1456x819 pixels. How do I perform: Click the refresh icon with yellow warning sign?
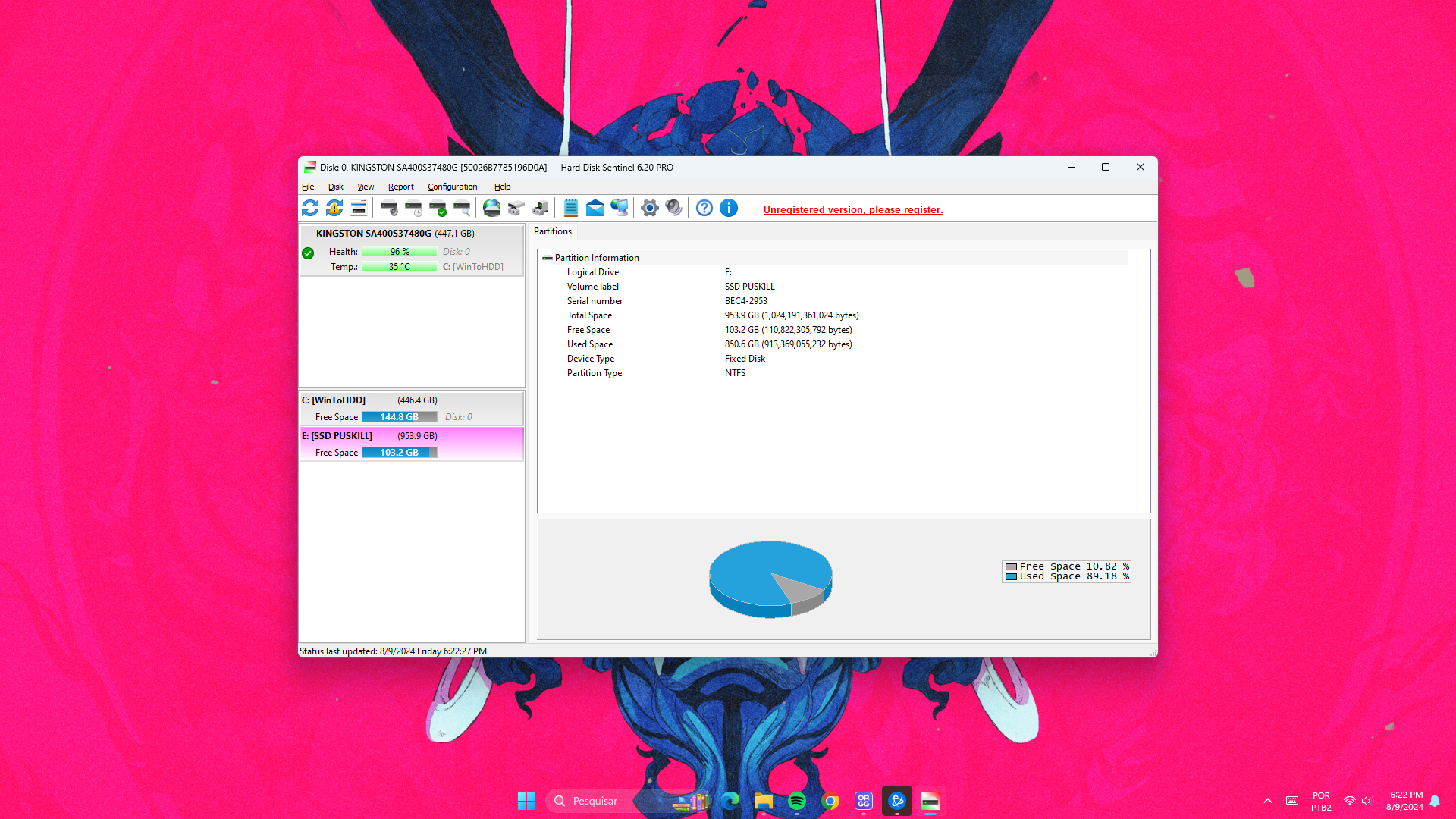[x=334, y=208]
